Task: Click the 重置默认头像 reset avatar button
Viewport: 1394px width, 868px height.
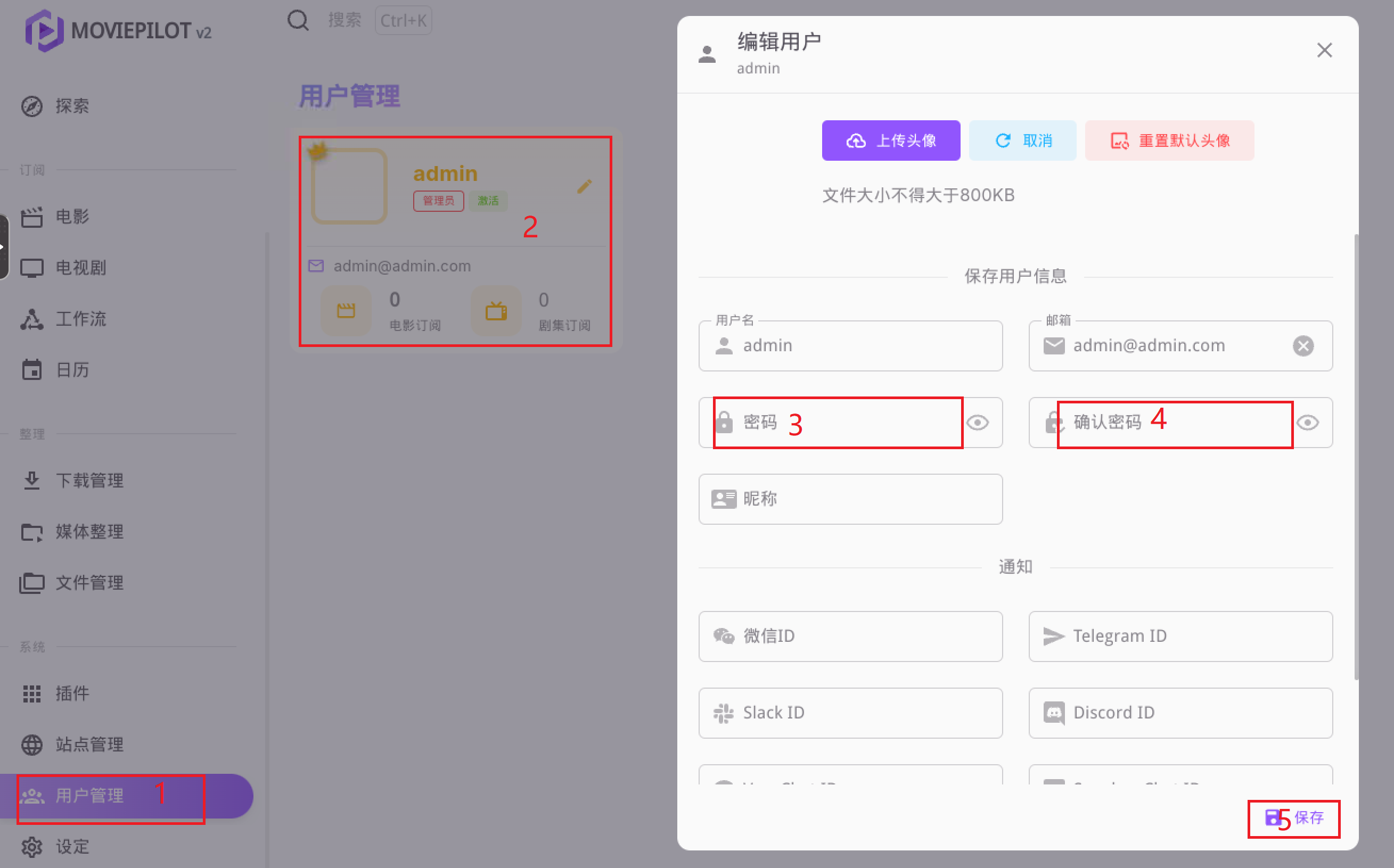Action: tap(1169, 140)
